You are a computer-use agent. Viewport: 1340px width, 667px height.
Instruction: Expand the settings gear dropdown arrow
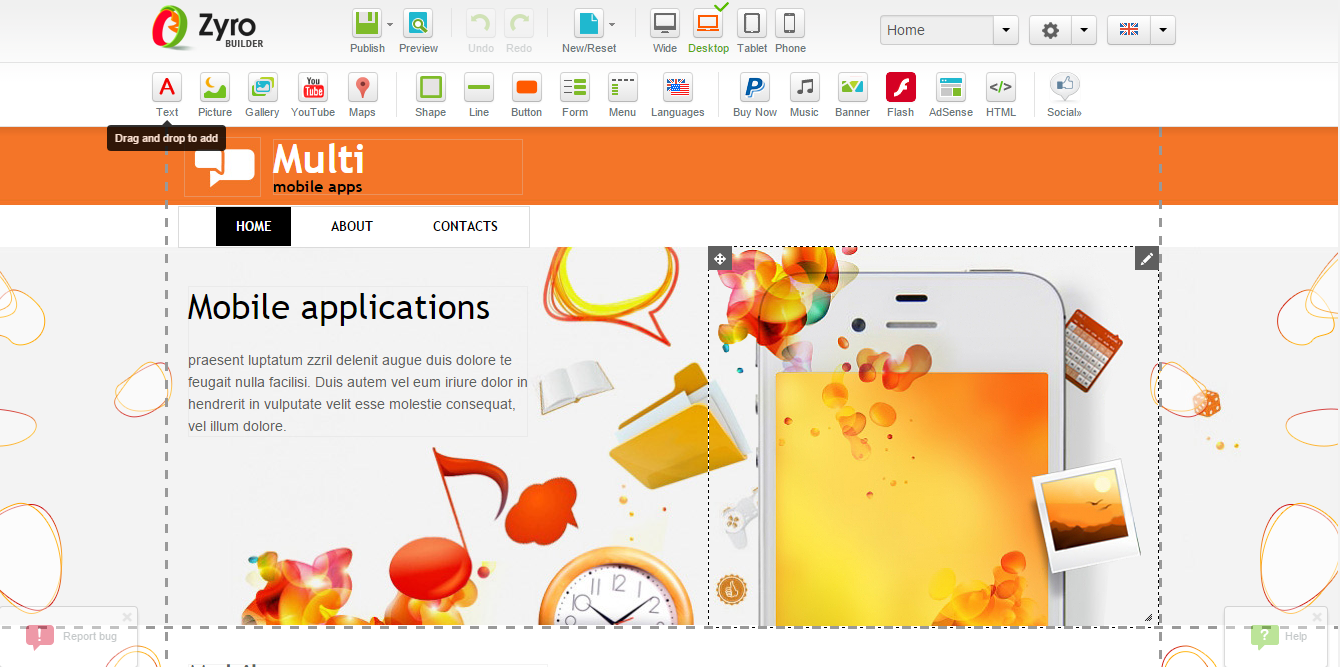coord(1085,30)
